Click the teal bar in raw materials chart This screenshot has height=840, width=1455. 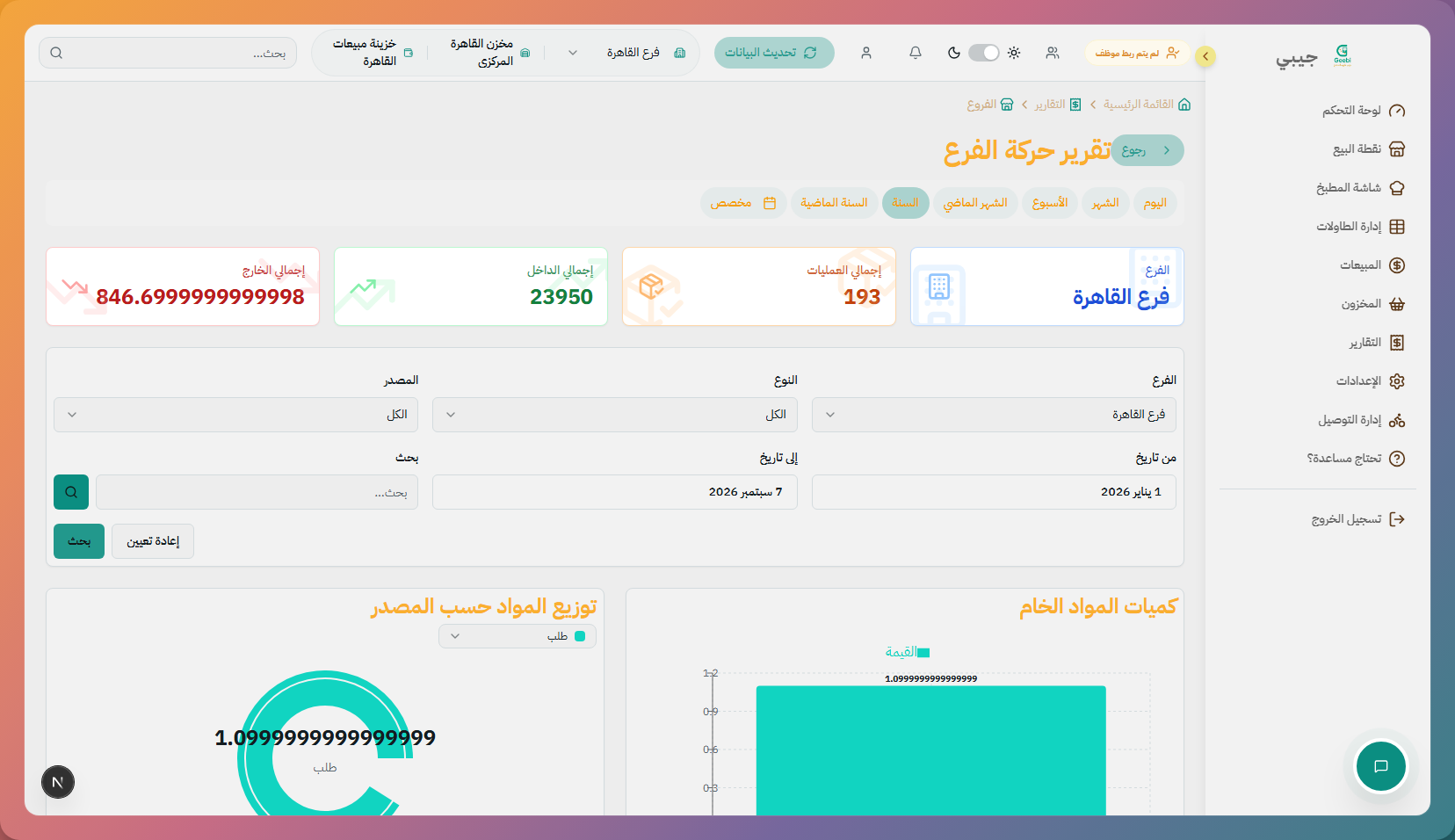931,750
